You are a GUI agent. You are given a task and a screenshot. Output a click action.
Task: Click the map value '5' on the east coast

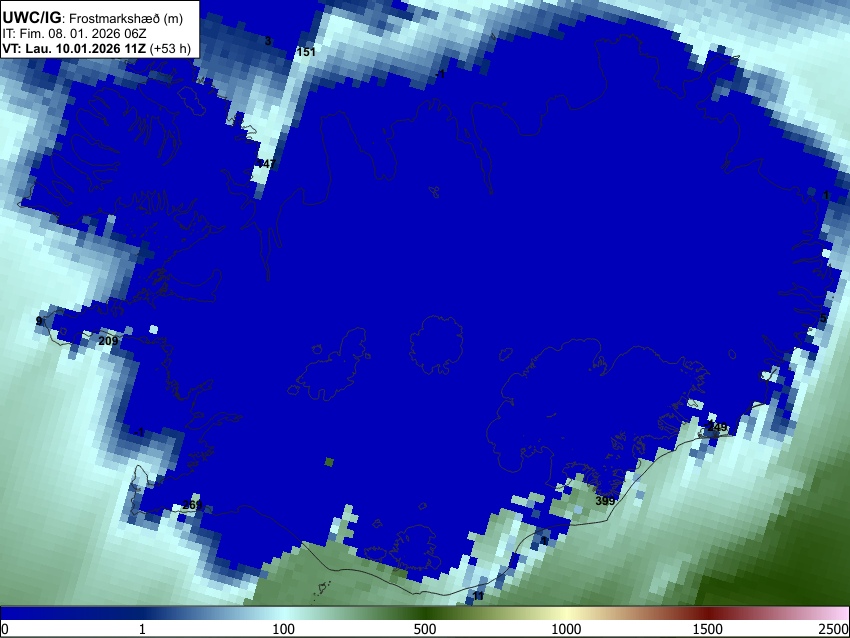[x=823, y=318]
